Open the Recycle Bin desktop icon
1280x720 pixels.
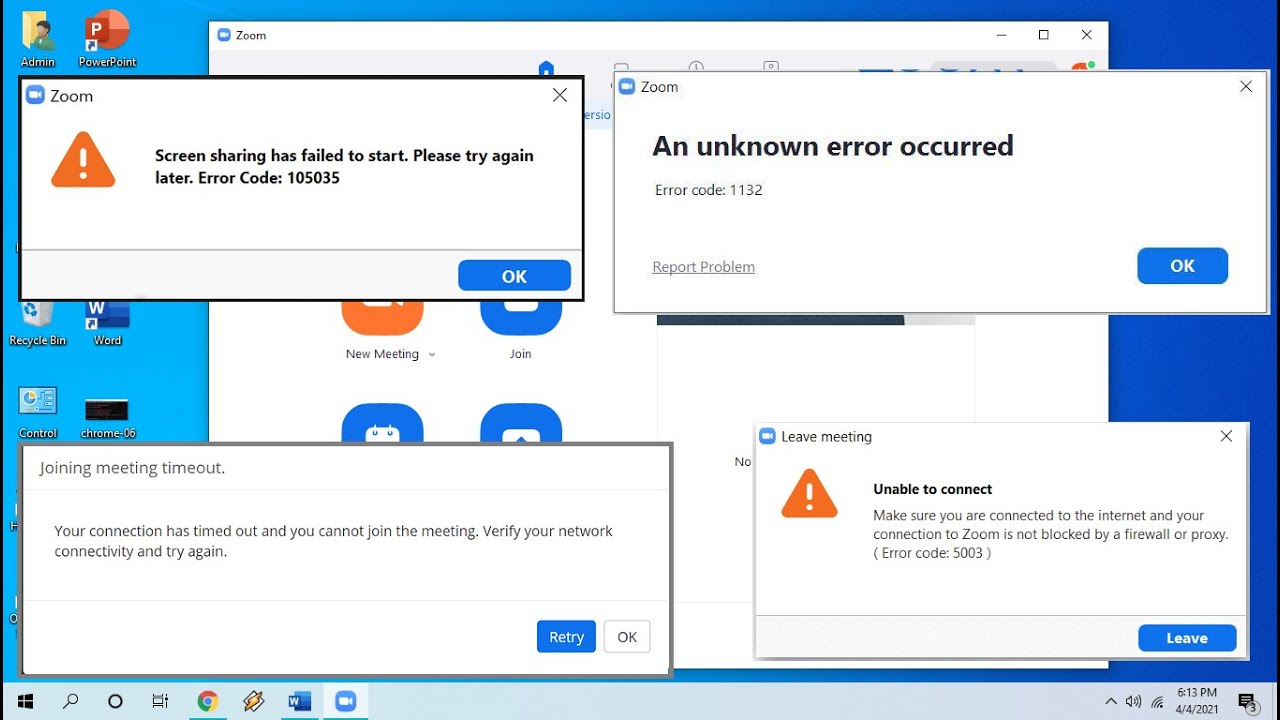(x=38, y=322)
